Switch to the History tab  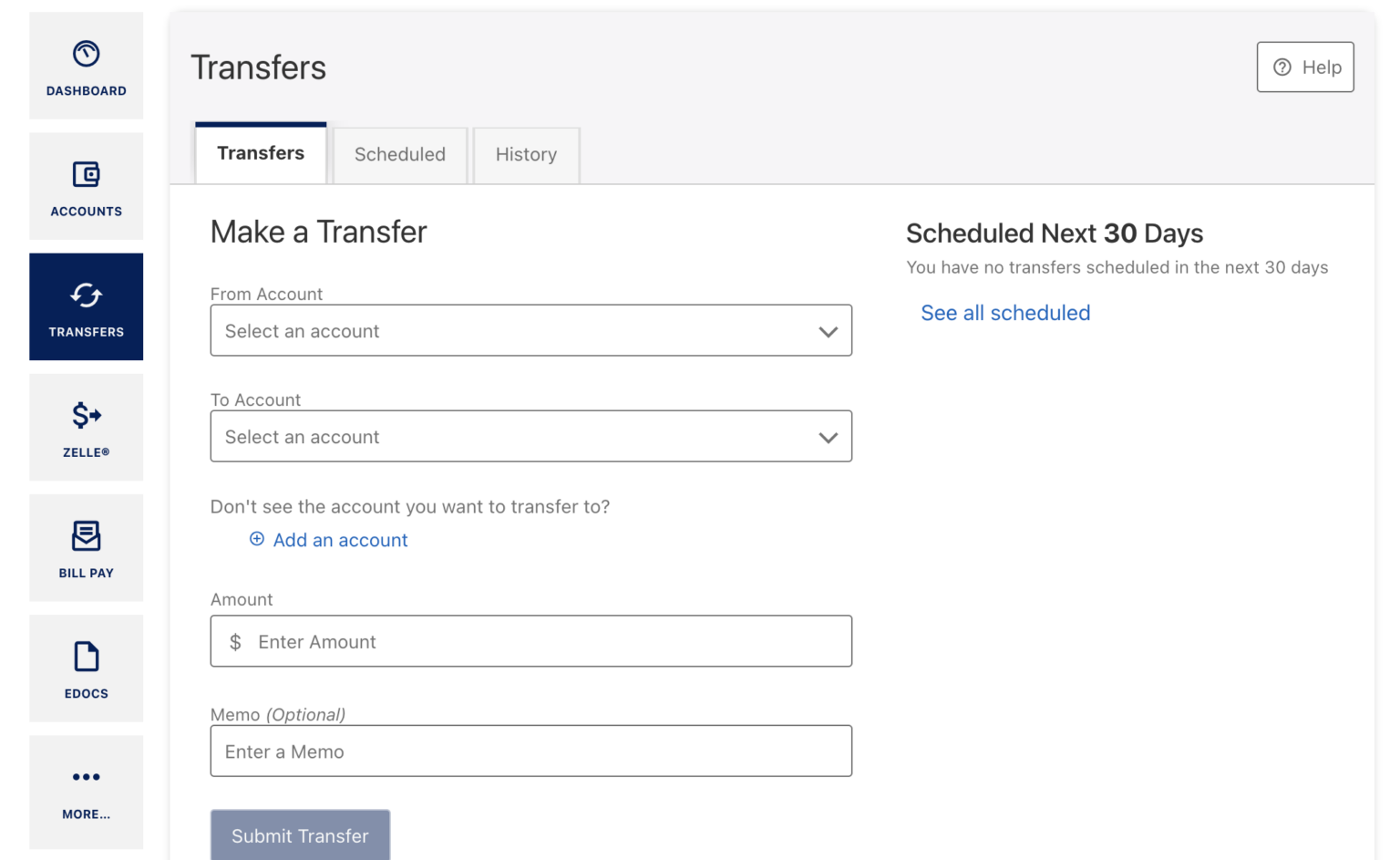526,155
